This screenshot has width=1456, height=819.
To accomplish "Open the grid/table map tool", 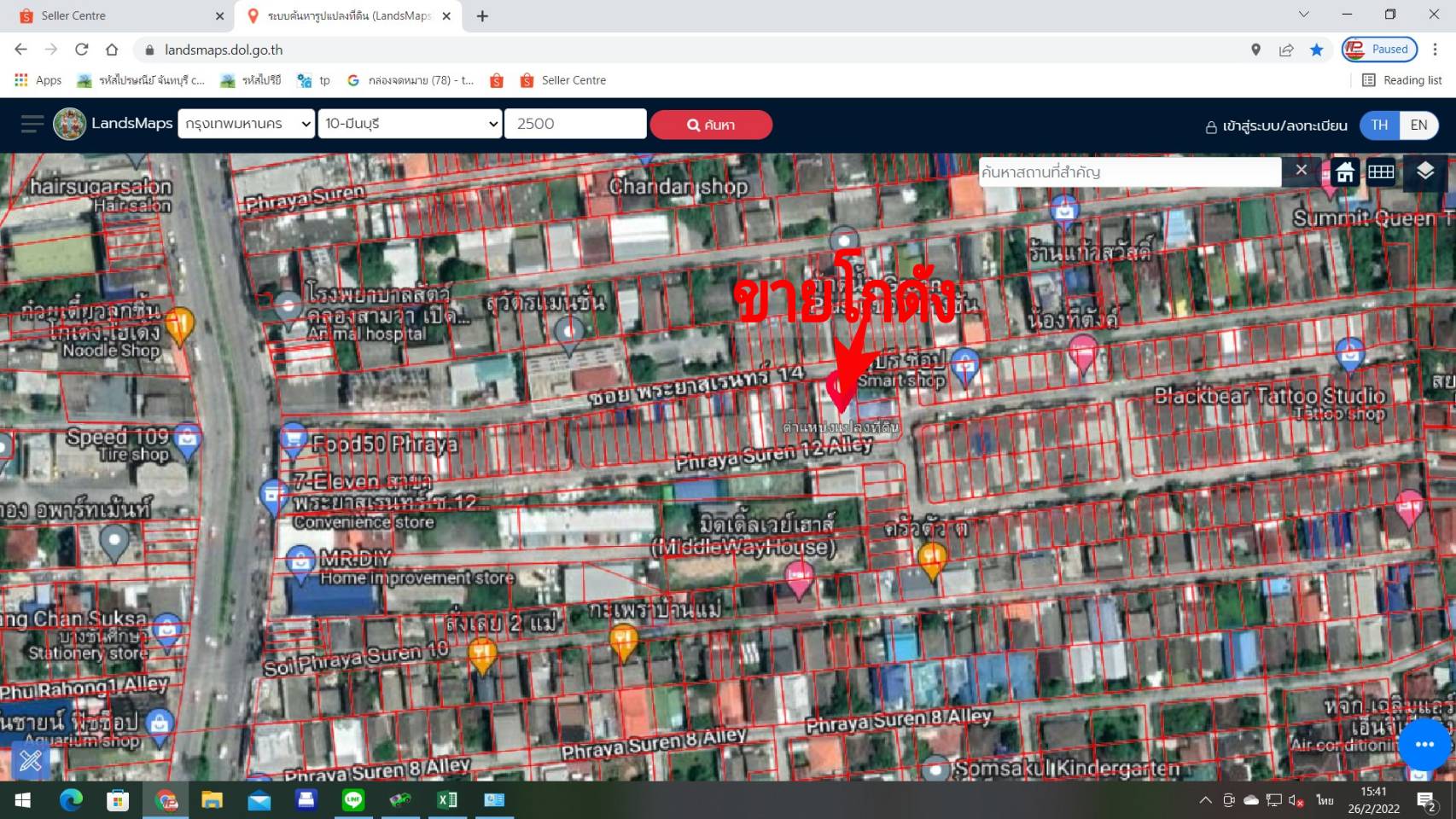I will [1381, 171].
